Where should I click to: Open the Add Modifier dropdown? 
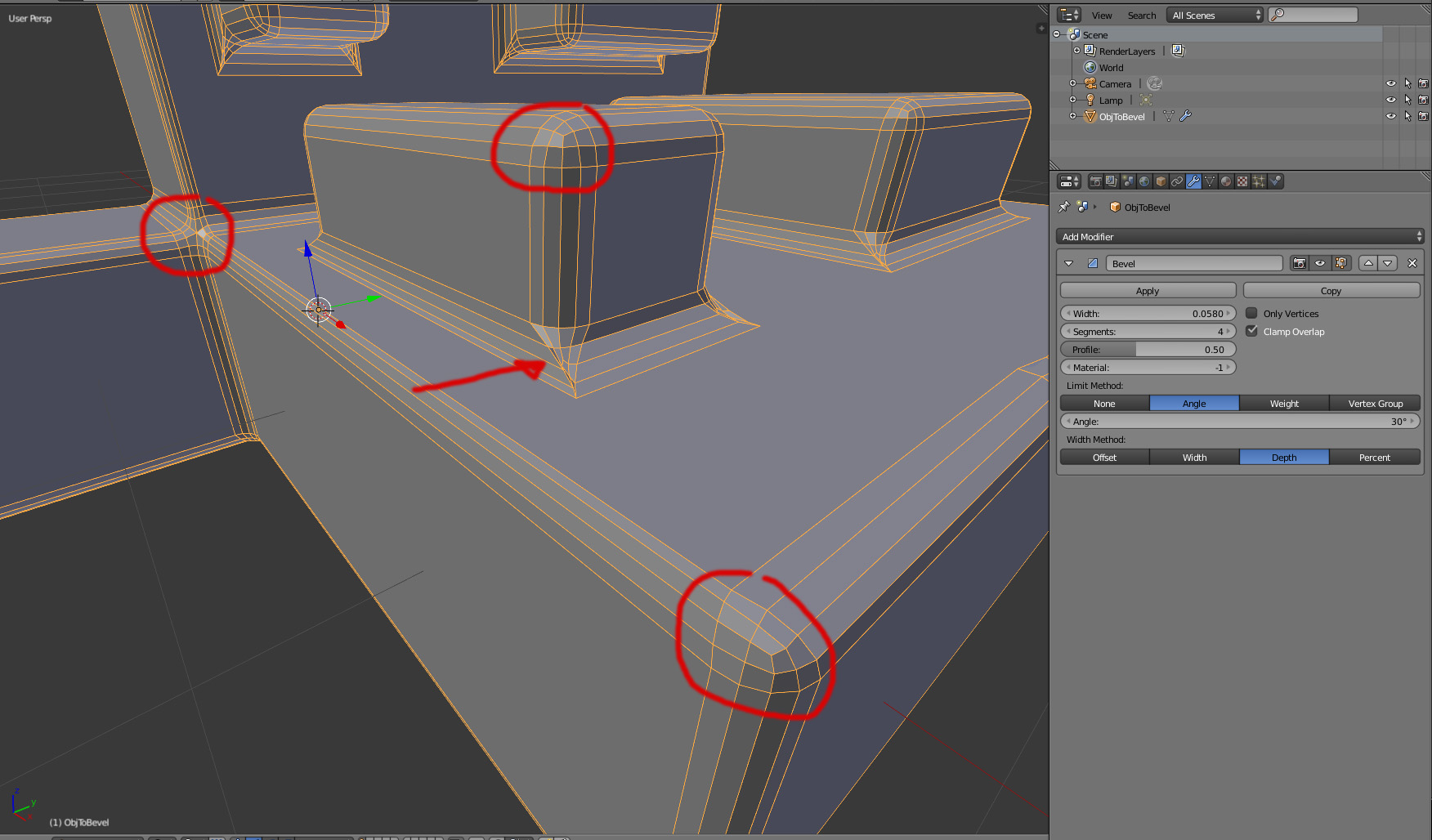pos(1240,236)
